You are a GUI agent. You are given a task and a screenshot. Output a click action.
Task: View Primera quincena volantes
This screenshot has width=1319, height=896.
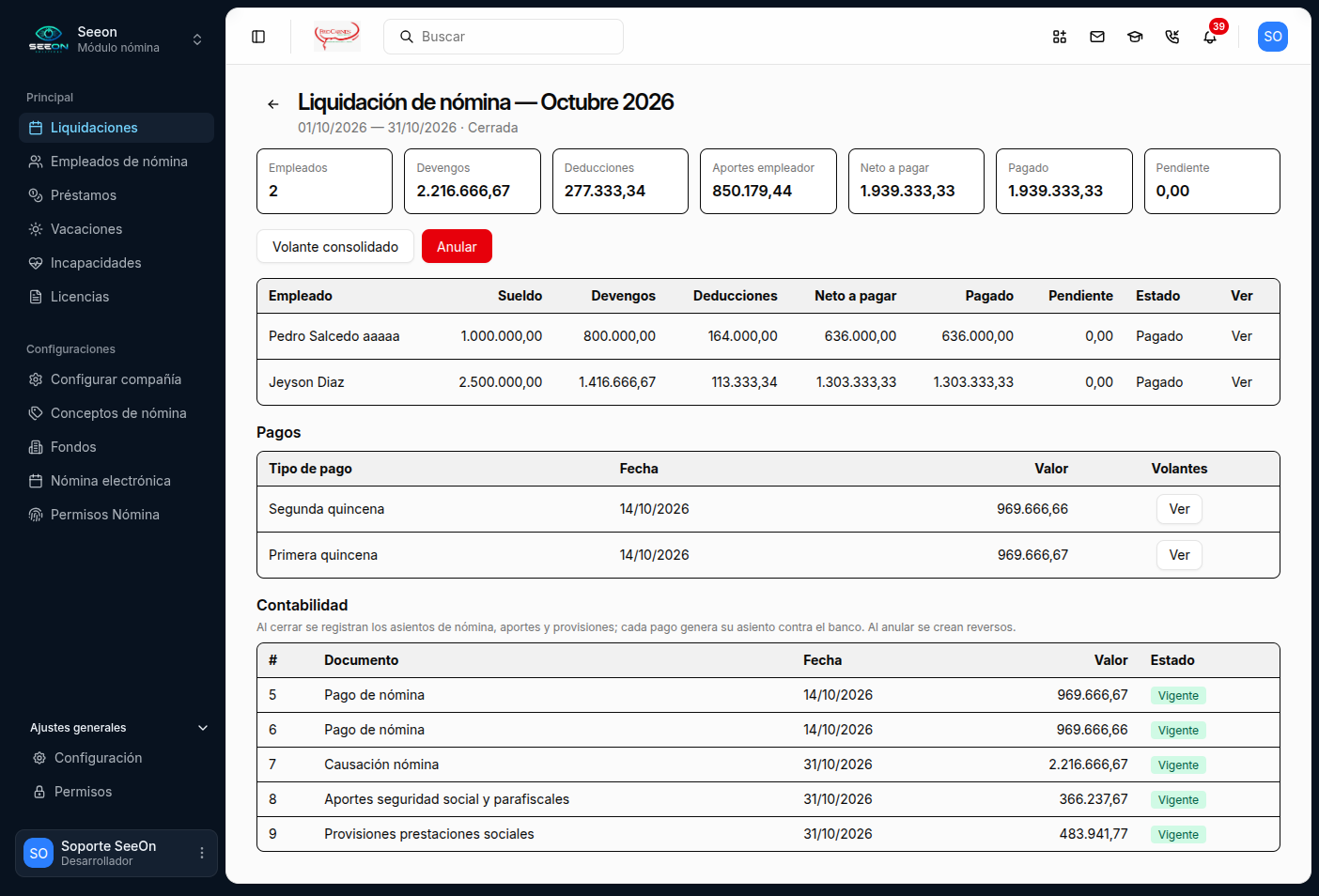pos(1179,555)
